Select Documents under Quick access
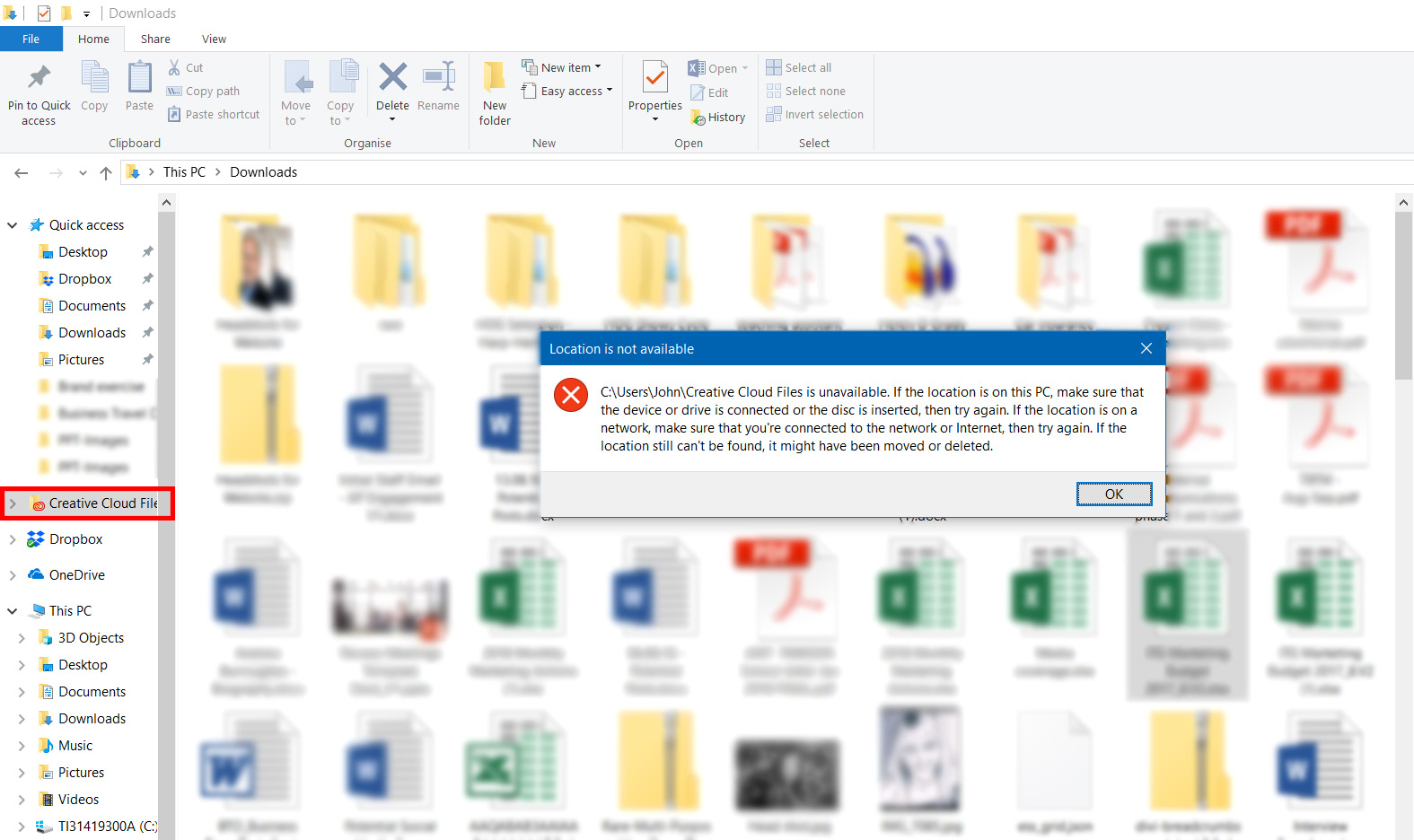This screenshot has width=1414, height=840. pos(92,305)
